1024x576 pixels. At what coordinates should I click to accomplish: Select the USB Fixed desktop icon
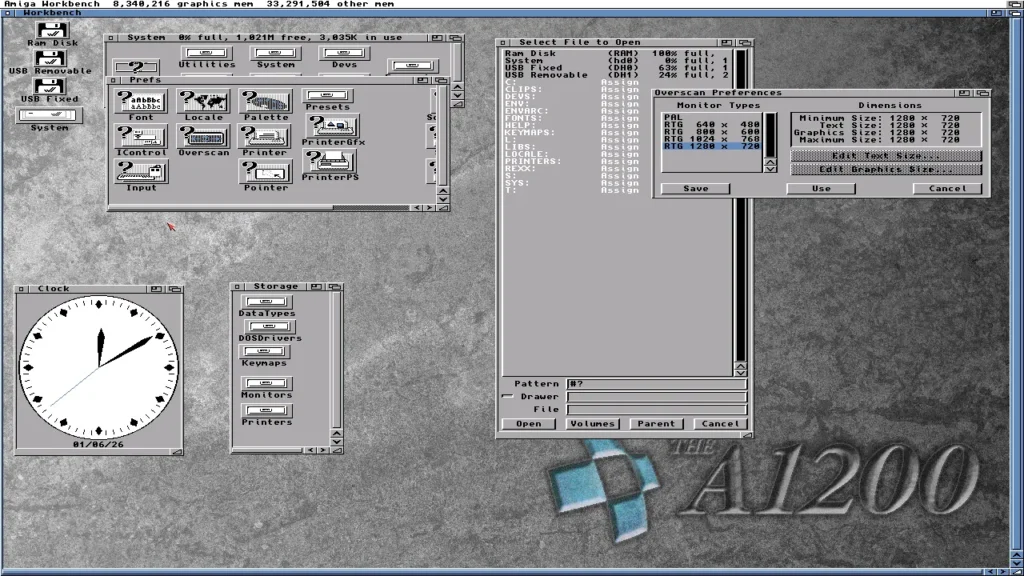pos(50,91)
